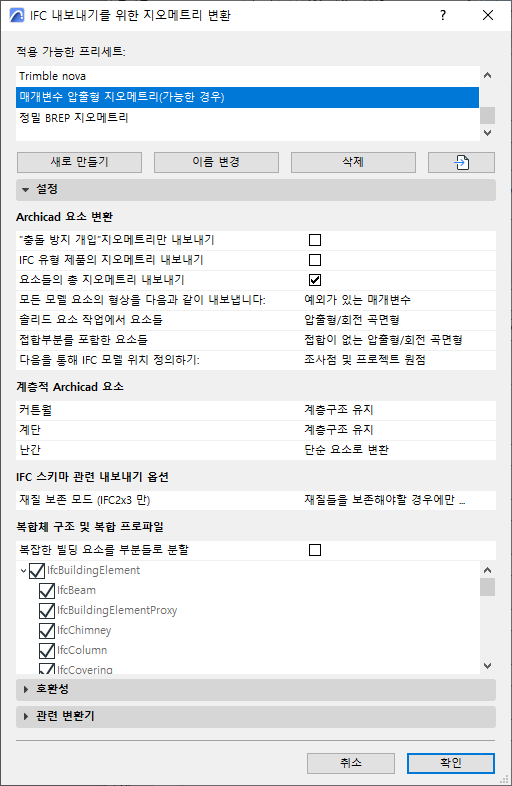
Task: Click the IFC tree scroll down arrow
Action: coord(487,666)
